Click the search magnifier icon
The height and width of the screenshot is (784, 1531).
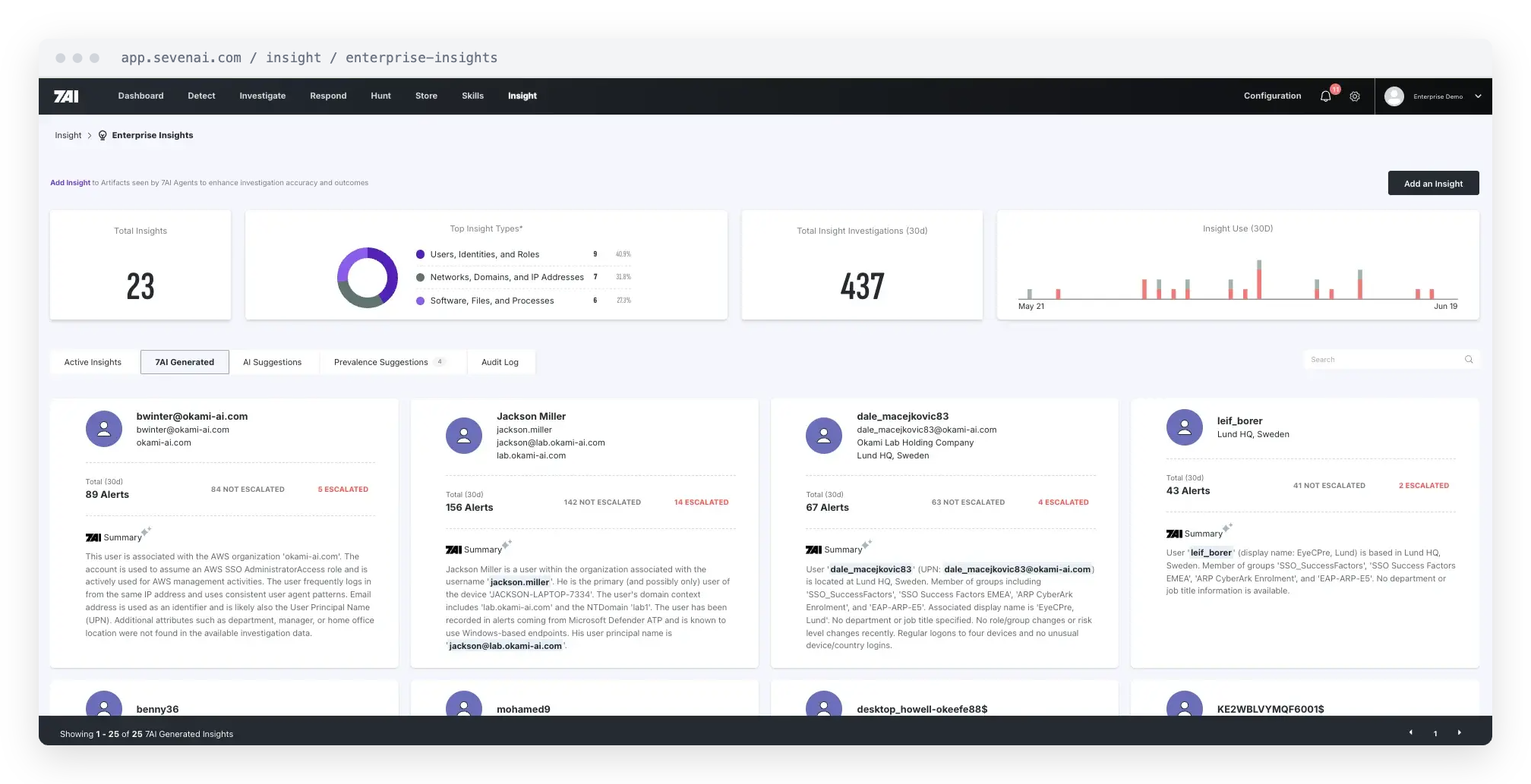[x=1469, y=360]
